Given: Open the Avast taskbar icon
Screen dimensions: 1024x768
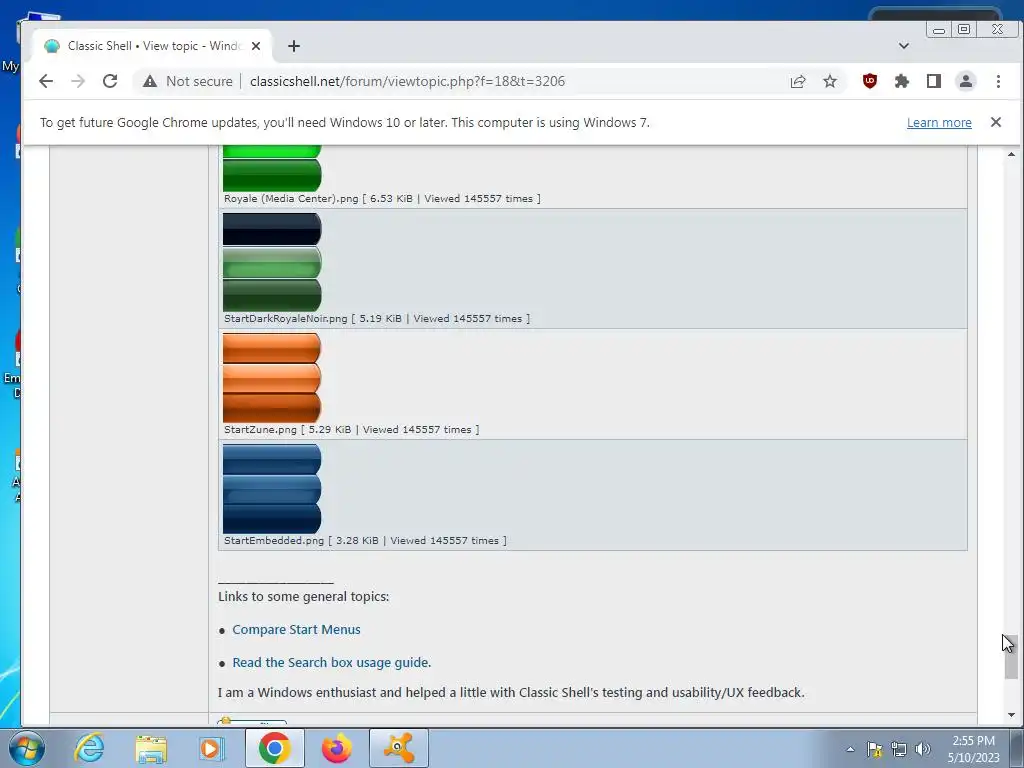Looking at the screenshot, I should tap(399, 748).
